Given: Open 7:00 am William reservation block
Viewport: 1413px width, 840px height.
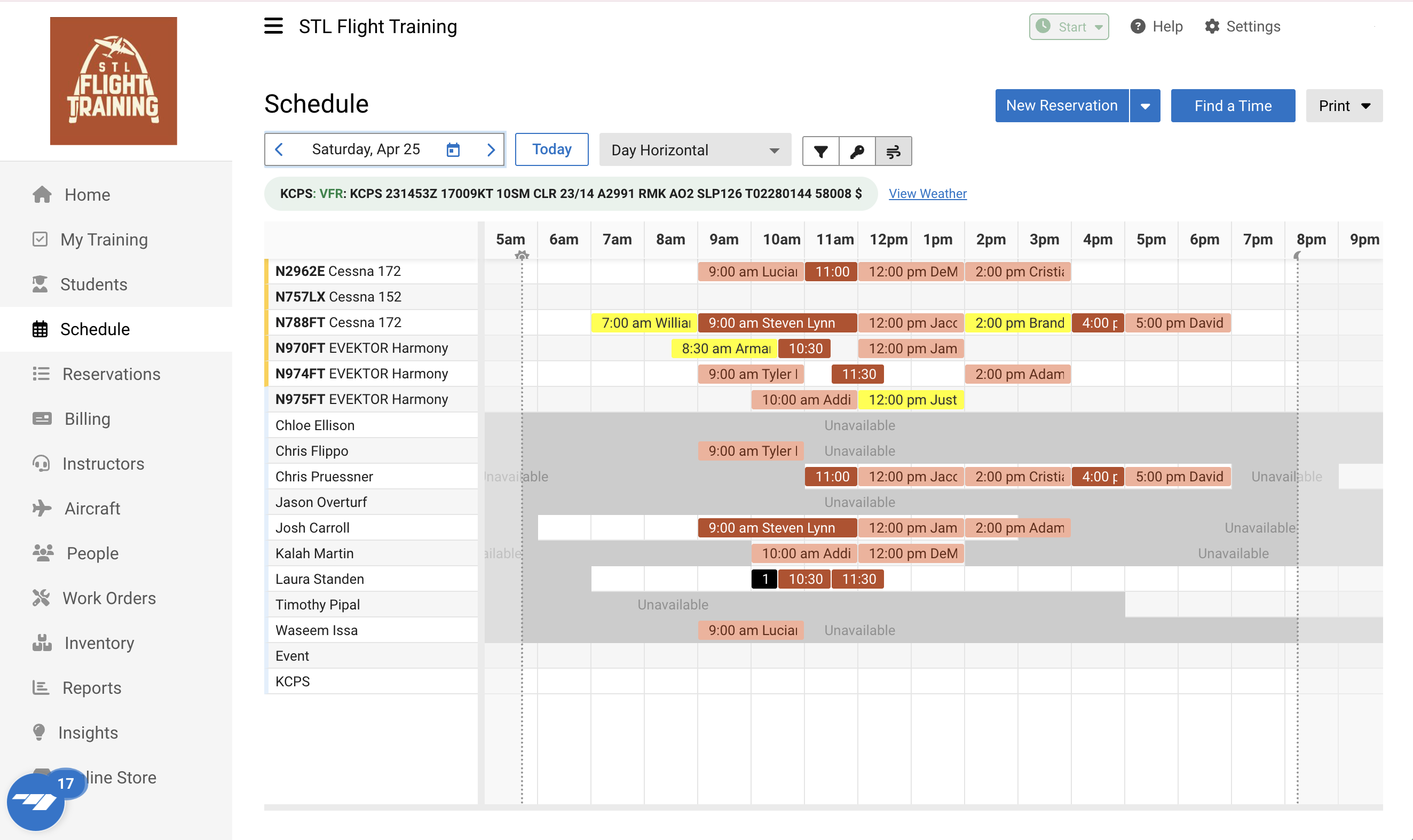Looking at the screenshot, I should click(644, 323).
